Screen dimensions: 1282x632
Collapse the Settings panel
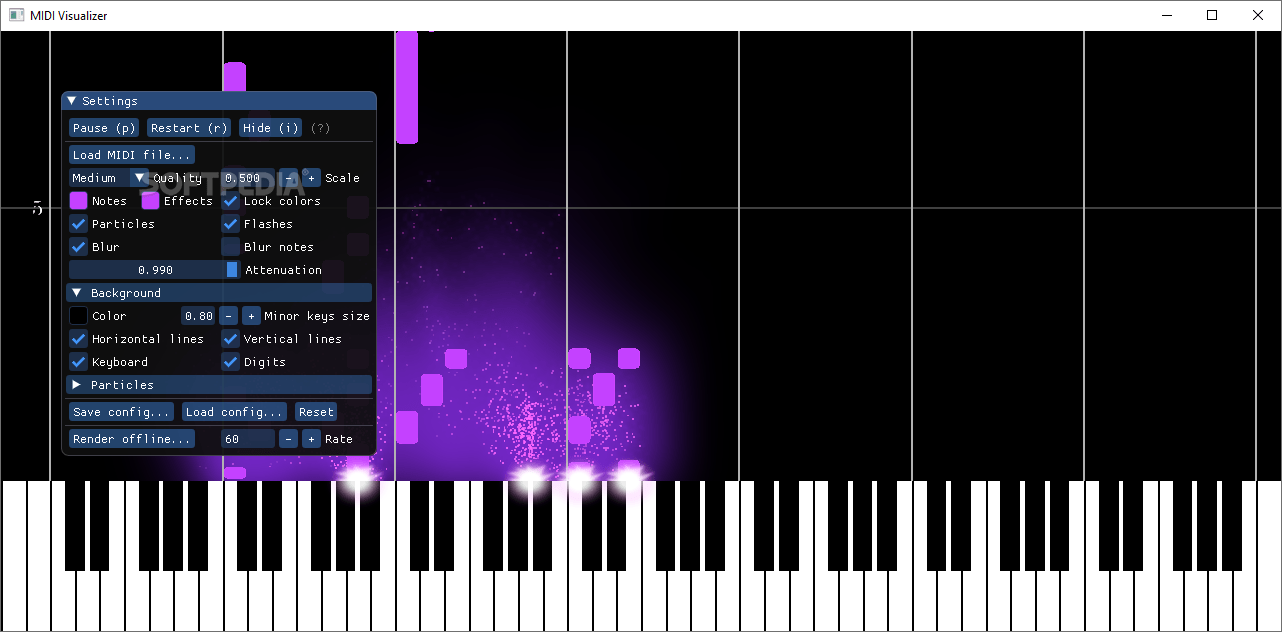tap(70, 100)
